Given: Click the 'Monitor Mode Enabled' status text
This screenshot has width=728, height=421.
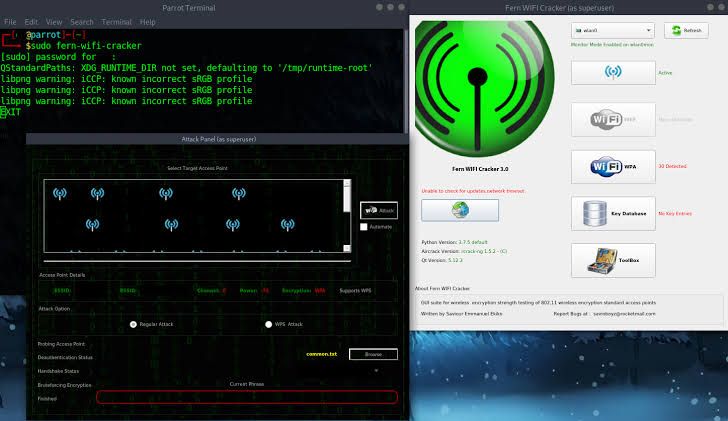Looking at the screenshot, I should point(612,45).
